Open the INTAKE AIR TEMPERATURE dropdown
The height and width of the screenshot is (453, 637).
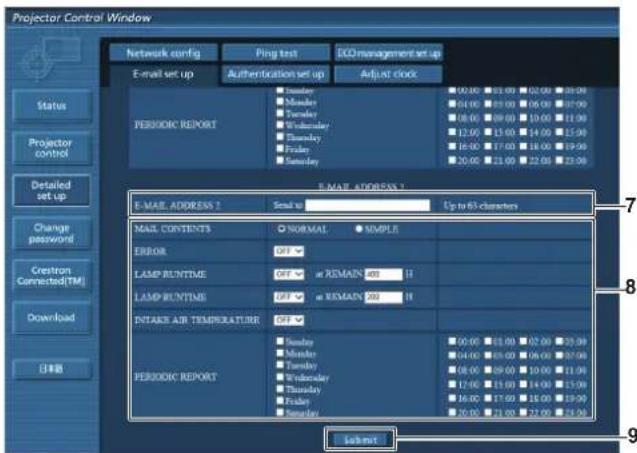click(288, 320)
